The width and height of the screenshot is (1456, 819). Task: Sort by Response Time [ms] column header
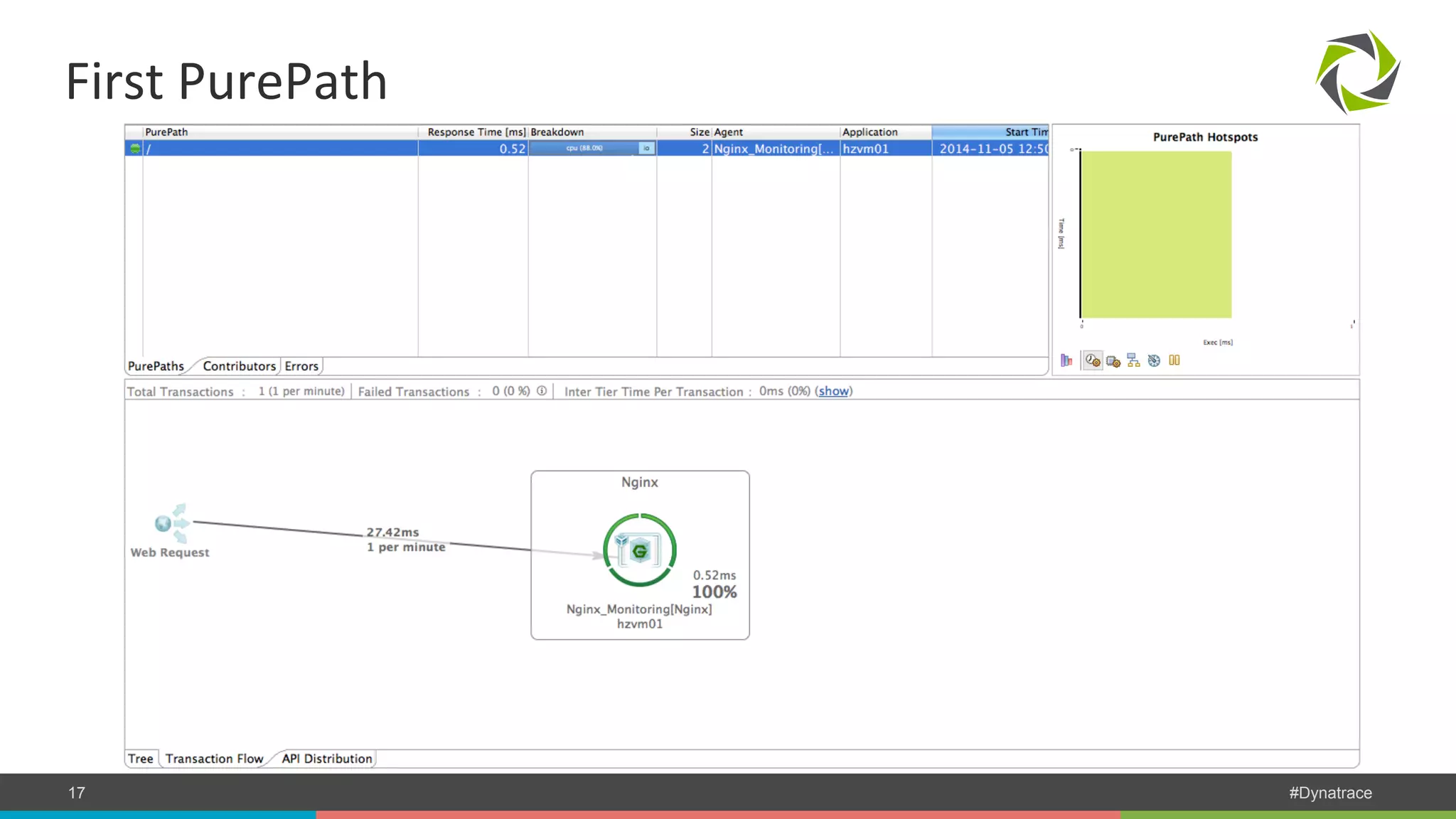click(473, 132)
